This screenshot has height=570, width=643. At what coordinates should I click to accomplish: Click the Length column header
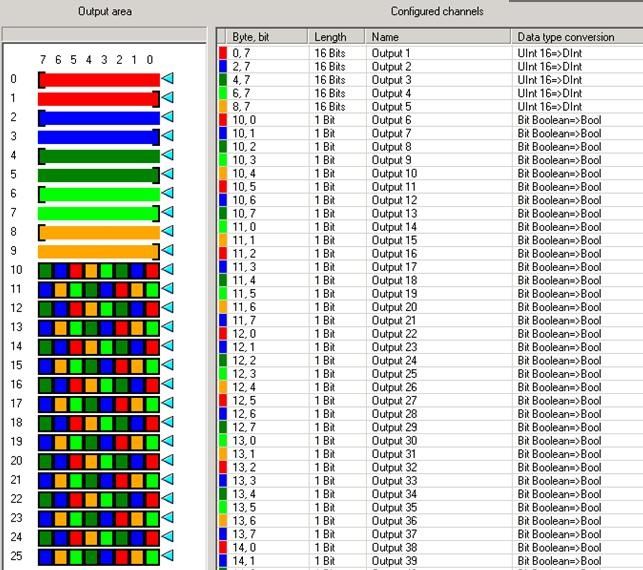tap(336, 37)
